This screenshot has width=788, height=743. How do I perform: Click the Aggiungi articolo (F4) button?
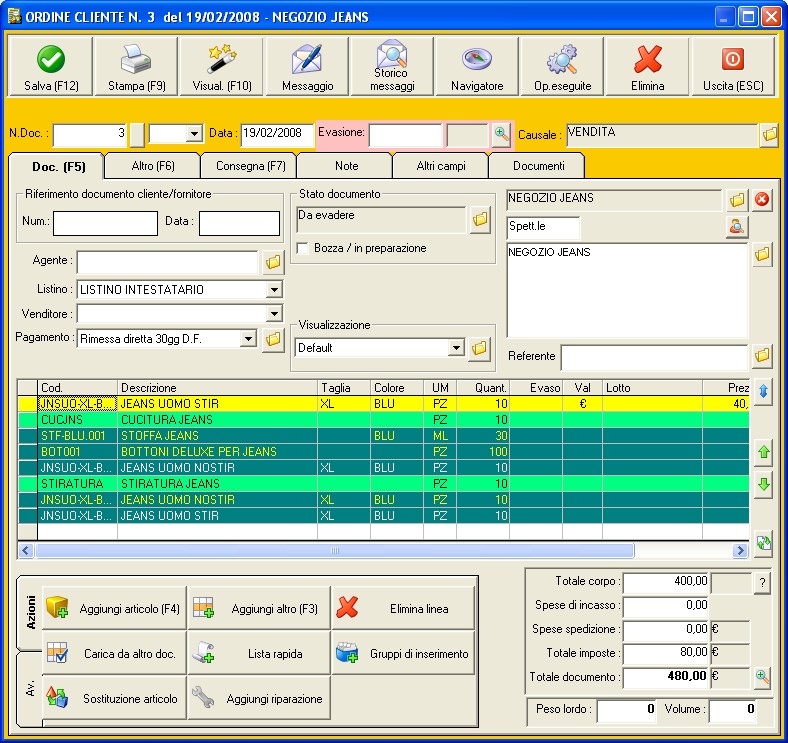point(114,608)
